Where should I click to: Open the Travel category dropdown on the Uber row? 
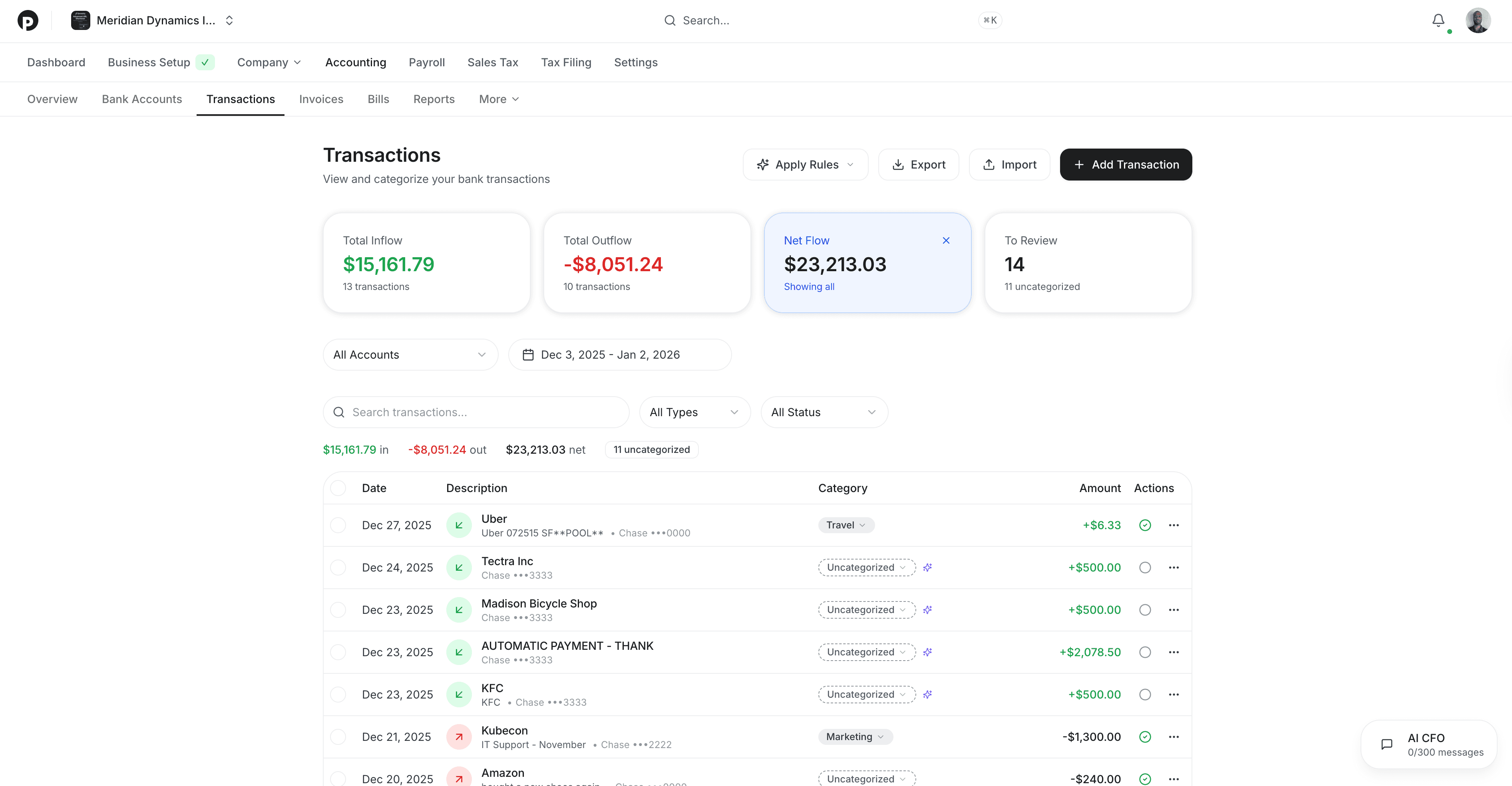tap(845, 525)
